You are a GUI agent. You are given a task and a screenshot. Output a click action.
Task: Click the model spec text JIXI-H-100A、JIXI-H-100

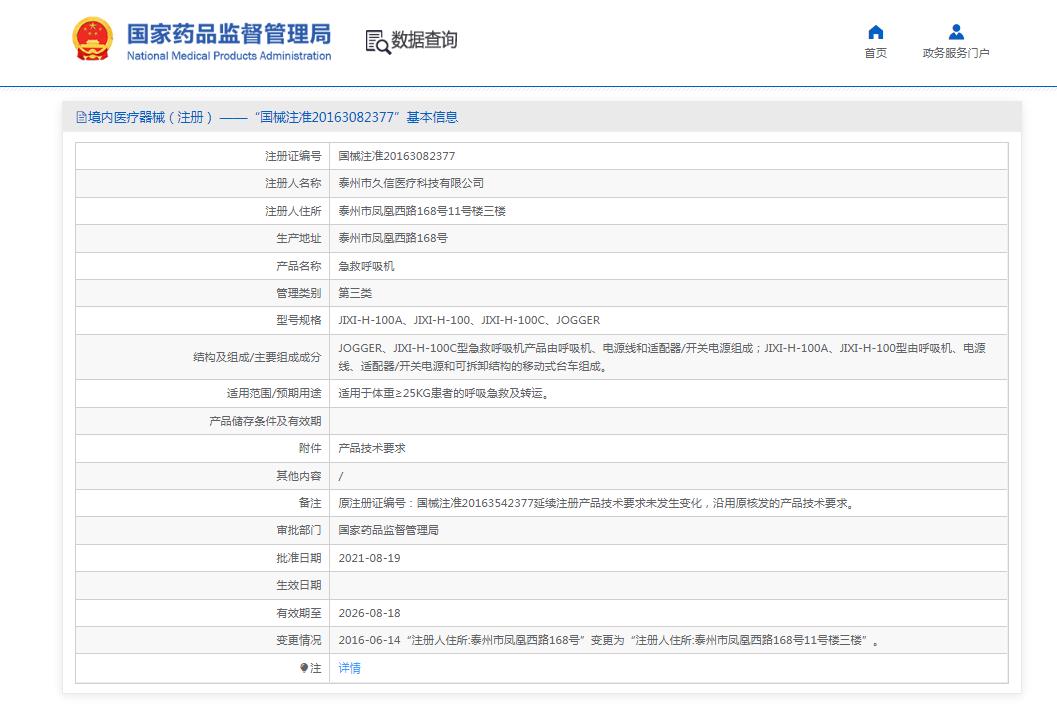click(469, 320)
